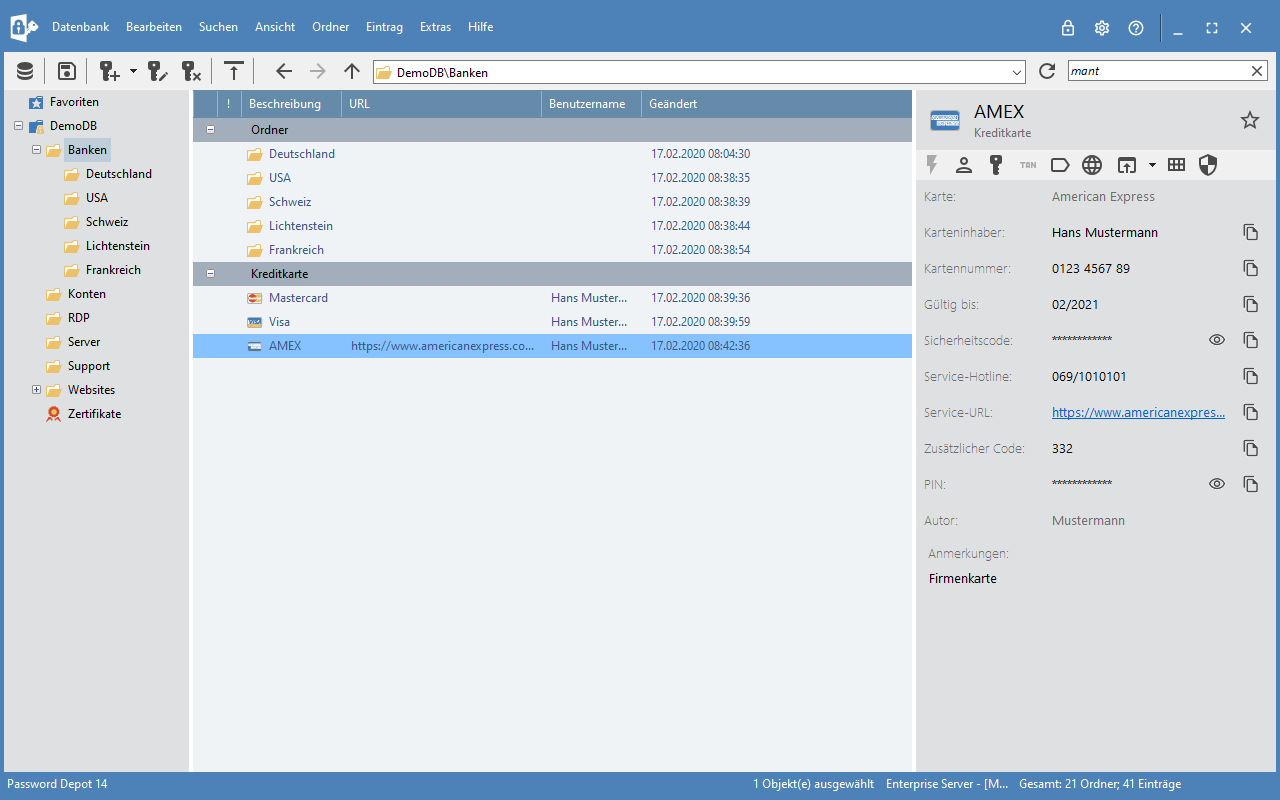Refresh the entry list
Image resolution: width=1280 pixels, height=800 pixels.
1047,71
